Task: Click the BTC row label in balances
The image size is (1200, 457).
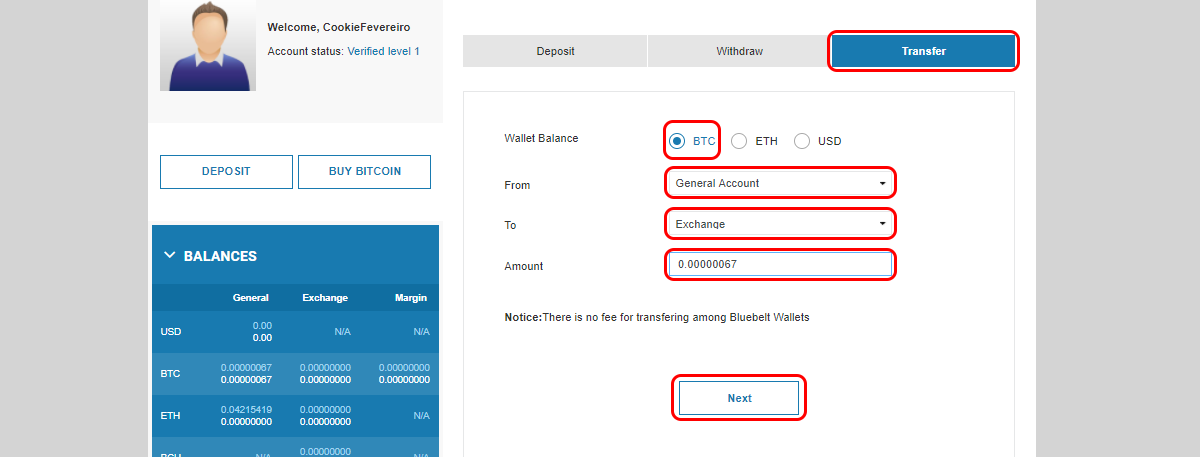Action: pos(170,374)
